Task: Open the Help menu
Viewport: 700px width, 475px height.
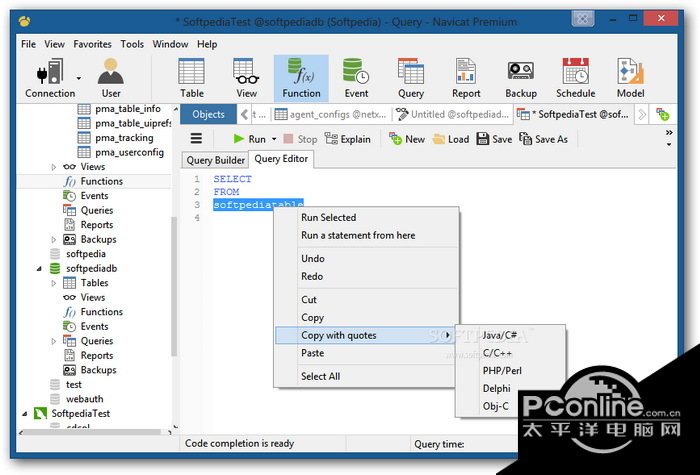Action: pos(207,44)
